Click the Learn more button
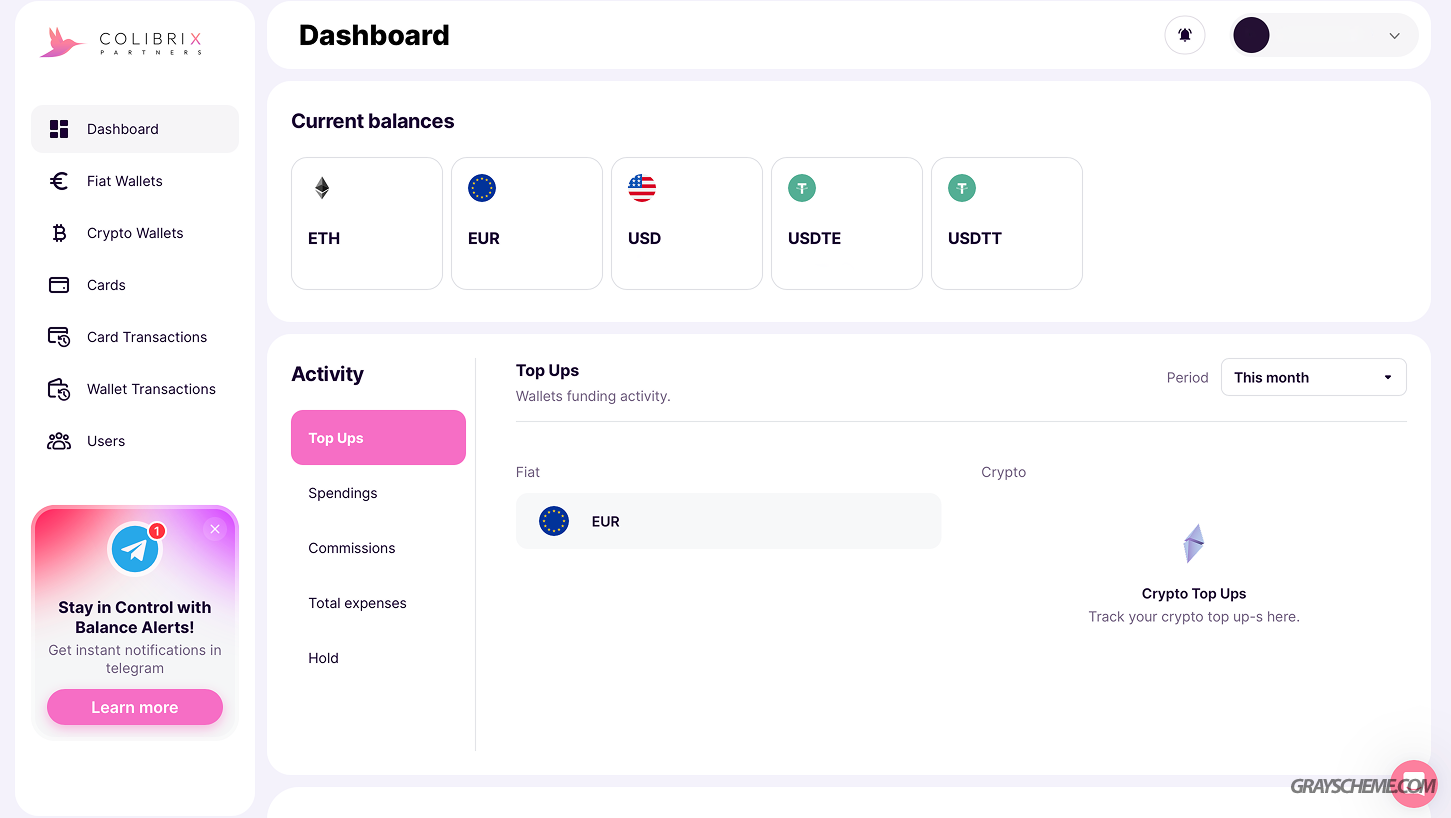This screenshot has height=818, width=1451. [x=135, y=707]
